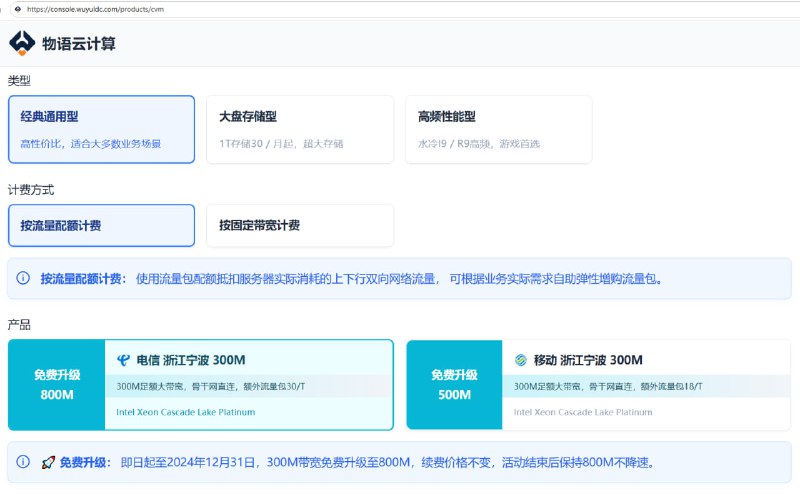Click the China Mobile logo icon

521,360
